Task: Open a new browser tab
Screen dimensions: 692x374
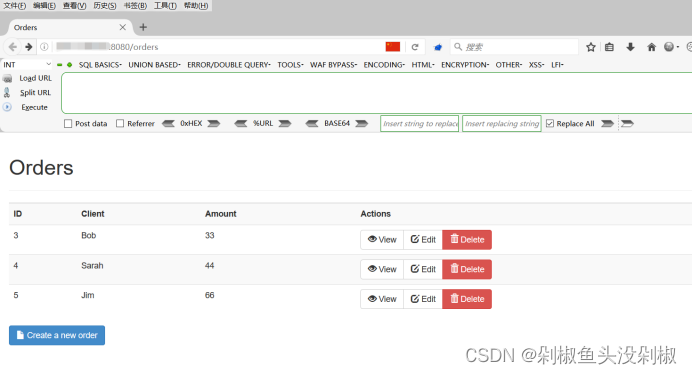Action: click(x=143, y=27)
